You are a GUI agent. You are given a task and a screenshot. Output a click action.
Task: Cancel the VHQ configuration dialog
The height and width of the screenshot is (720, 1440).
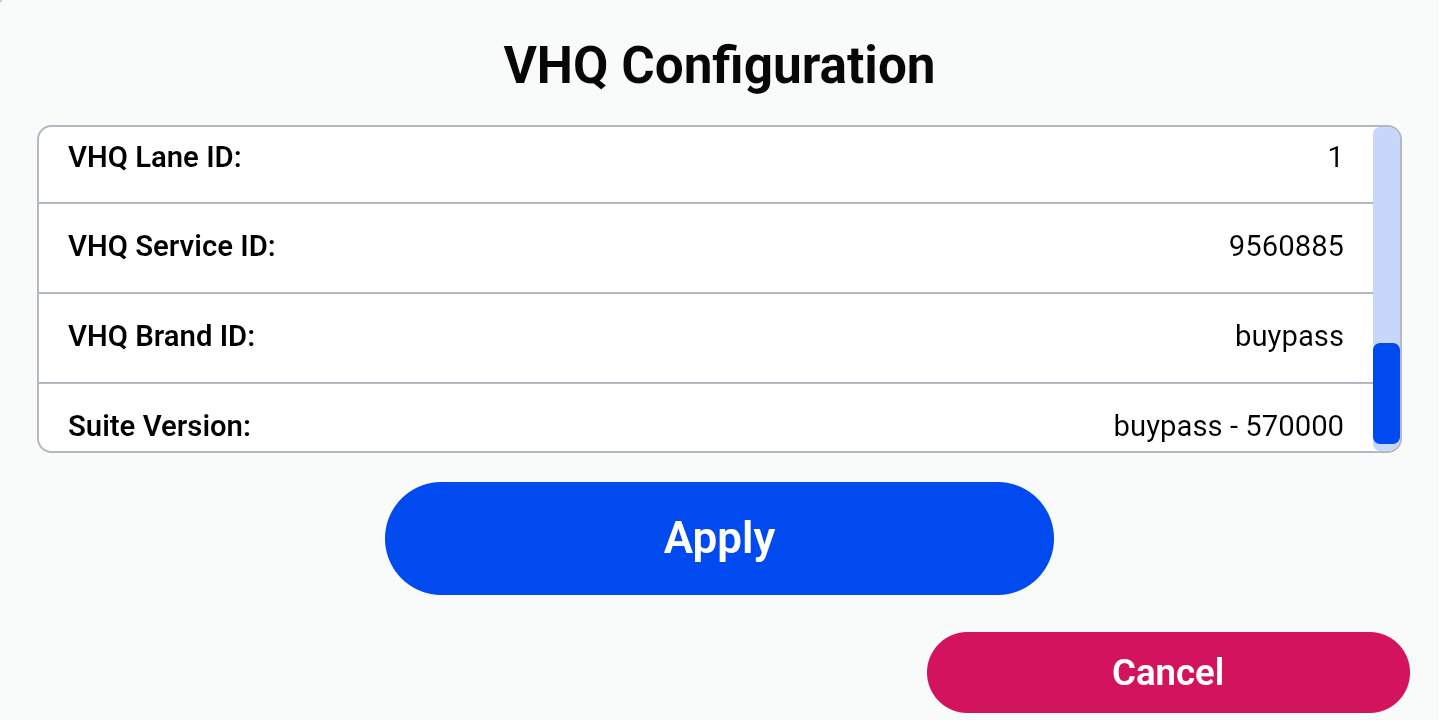pyautogui.click(x=1168, y=672)
